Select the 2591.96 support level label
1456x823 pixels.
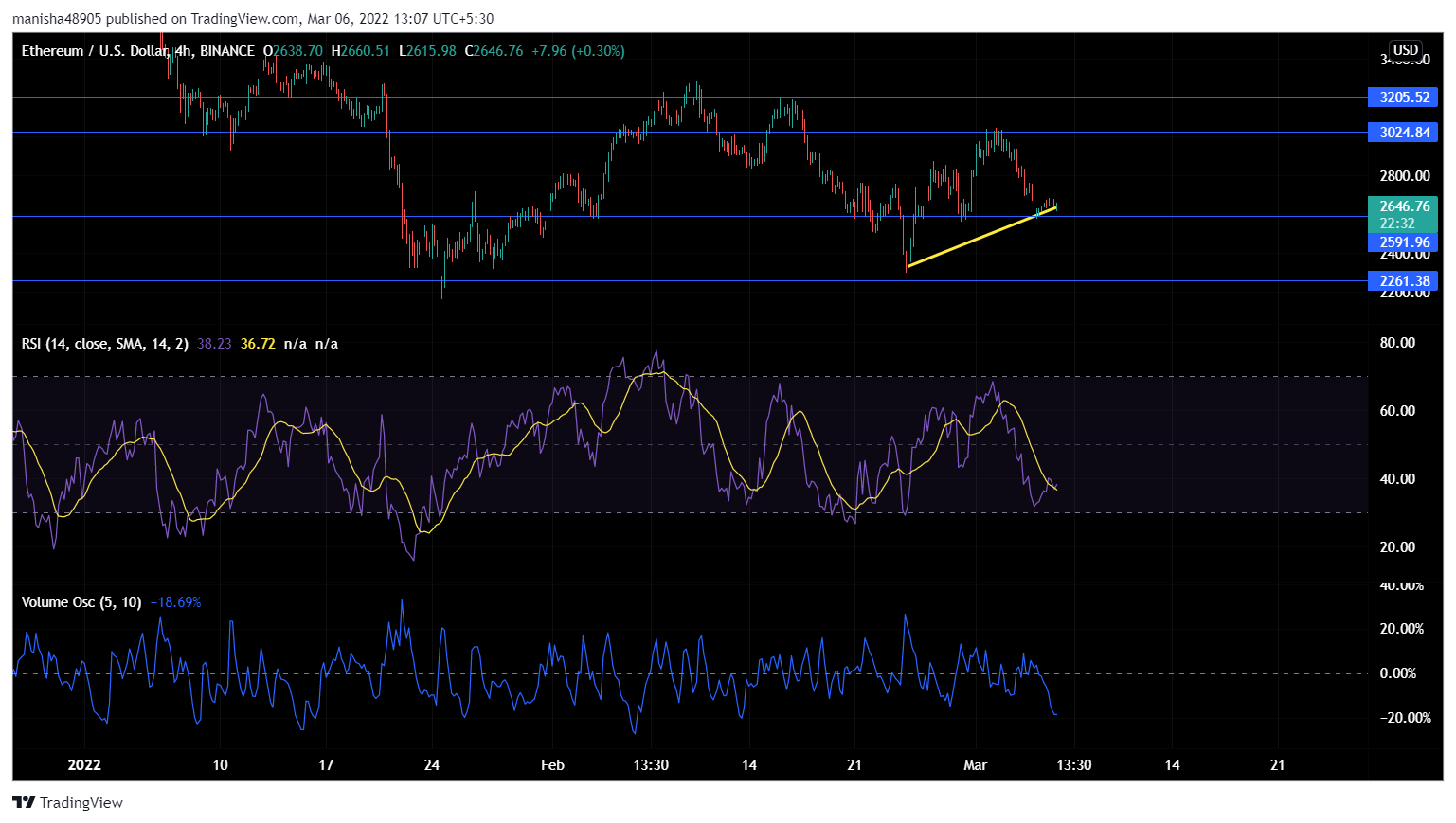coord(1403,242)
